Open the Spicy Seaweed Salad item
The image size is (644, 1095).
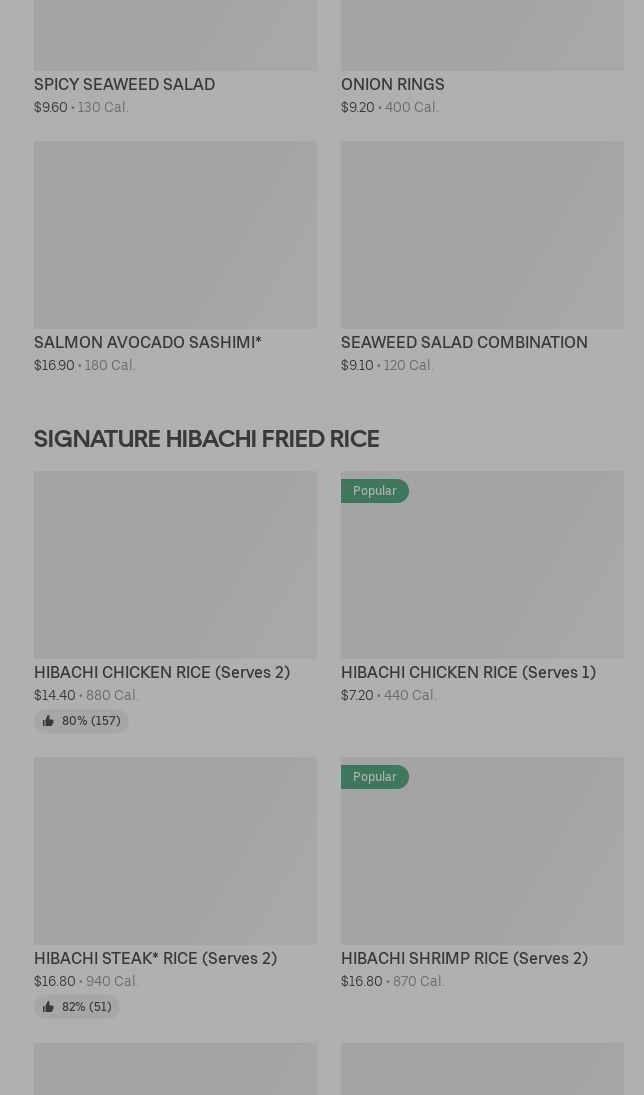click(124, 85)
